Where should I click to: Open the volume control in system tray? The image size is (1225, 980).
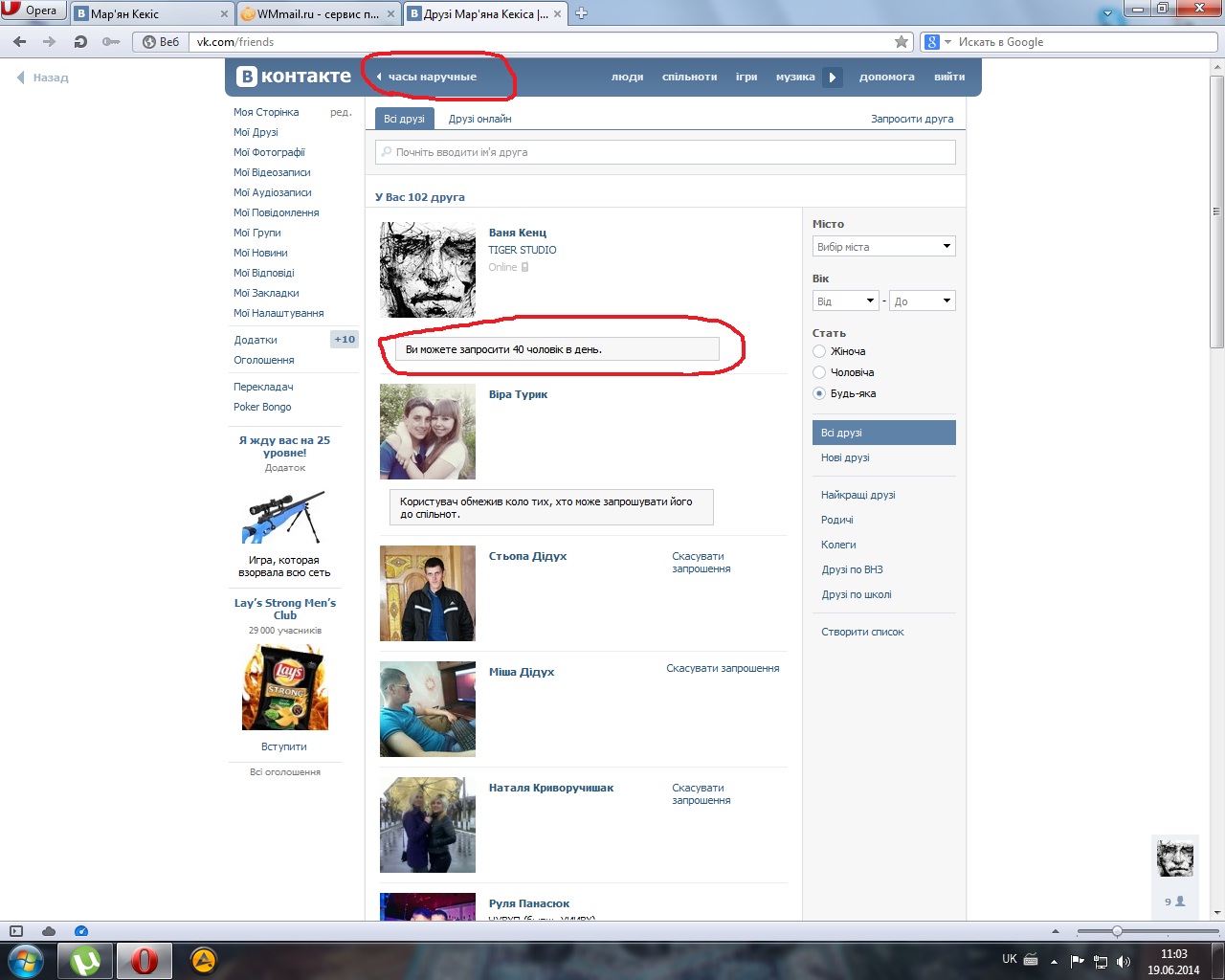point(1124,961)
